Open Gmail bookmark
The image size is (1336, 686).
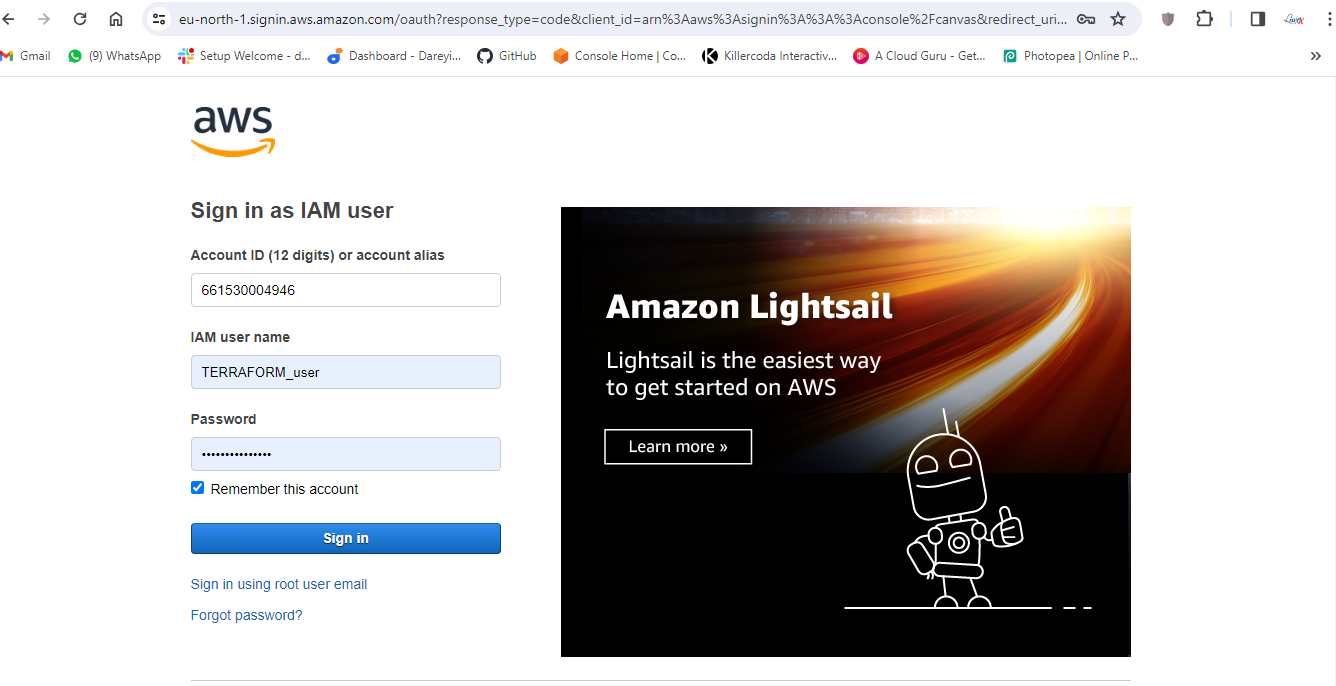pos(26,56)
